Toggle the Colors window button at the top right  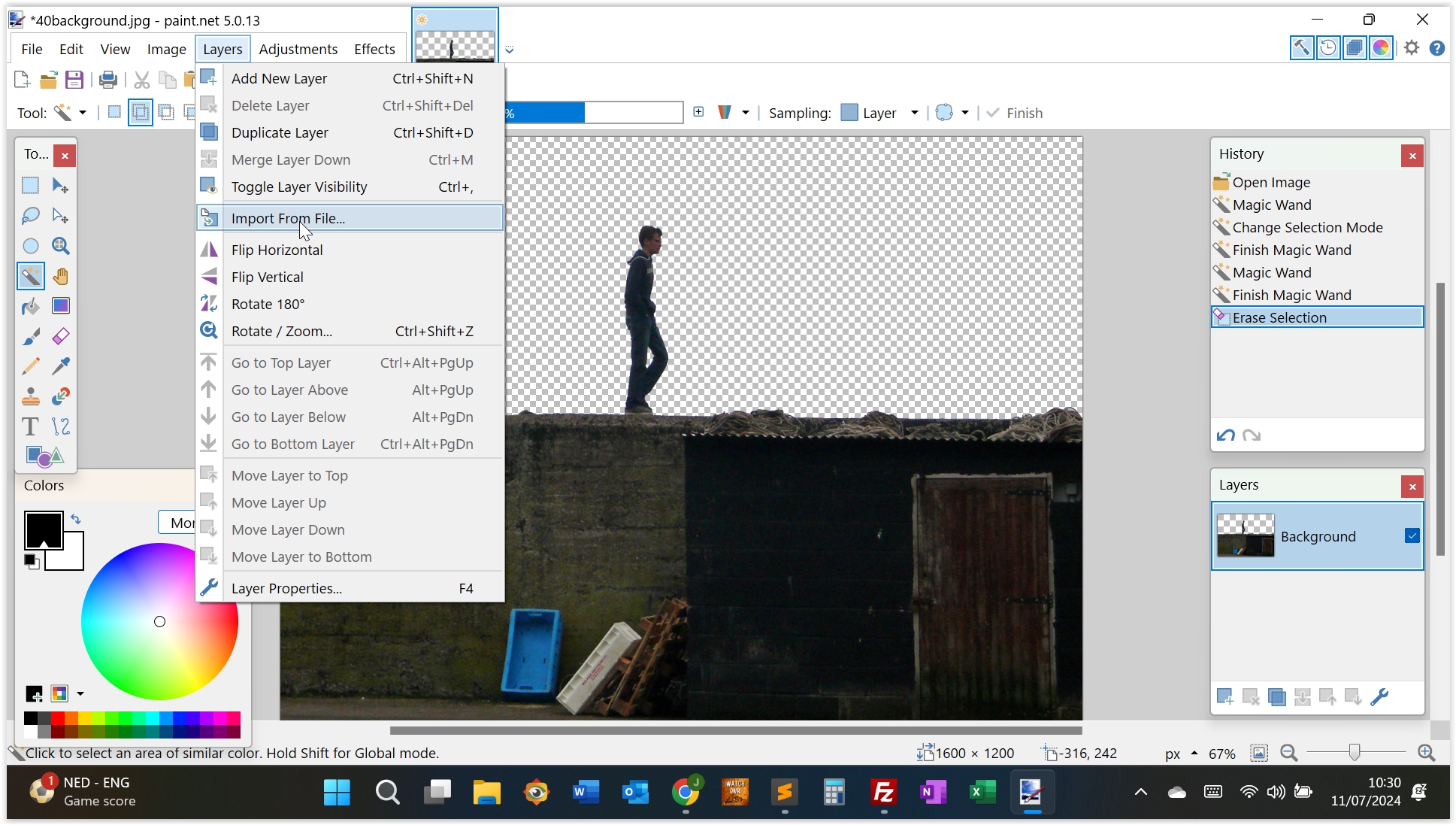(1381, 48)
